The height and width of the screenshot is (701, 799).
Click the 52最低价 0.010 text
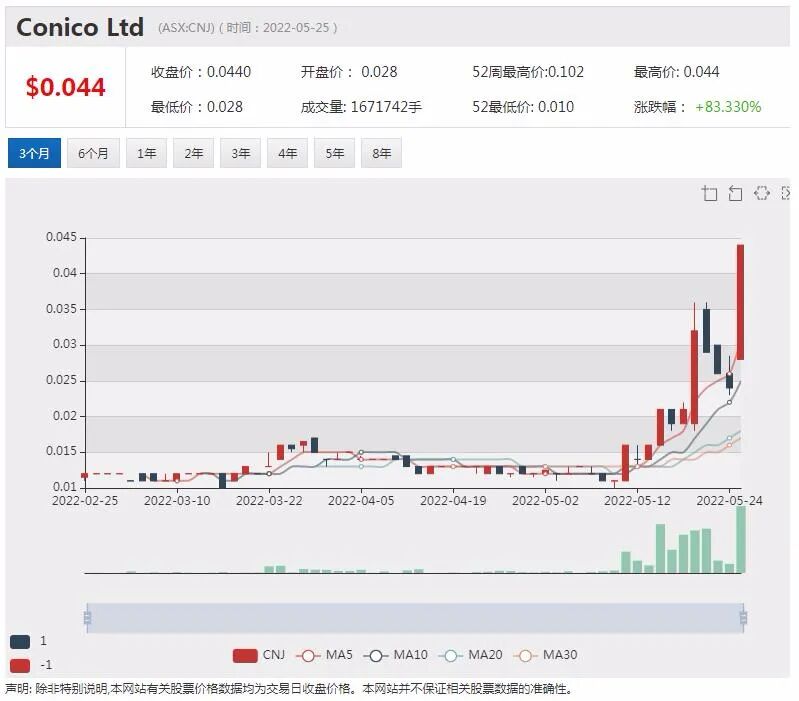523,107
